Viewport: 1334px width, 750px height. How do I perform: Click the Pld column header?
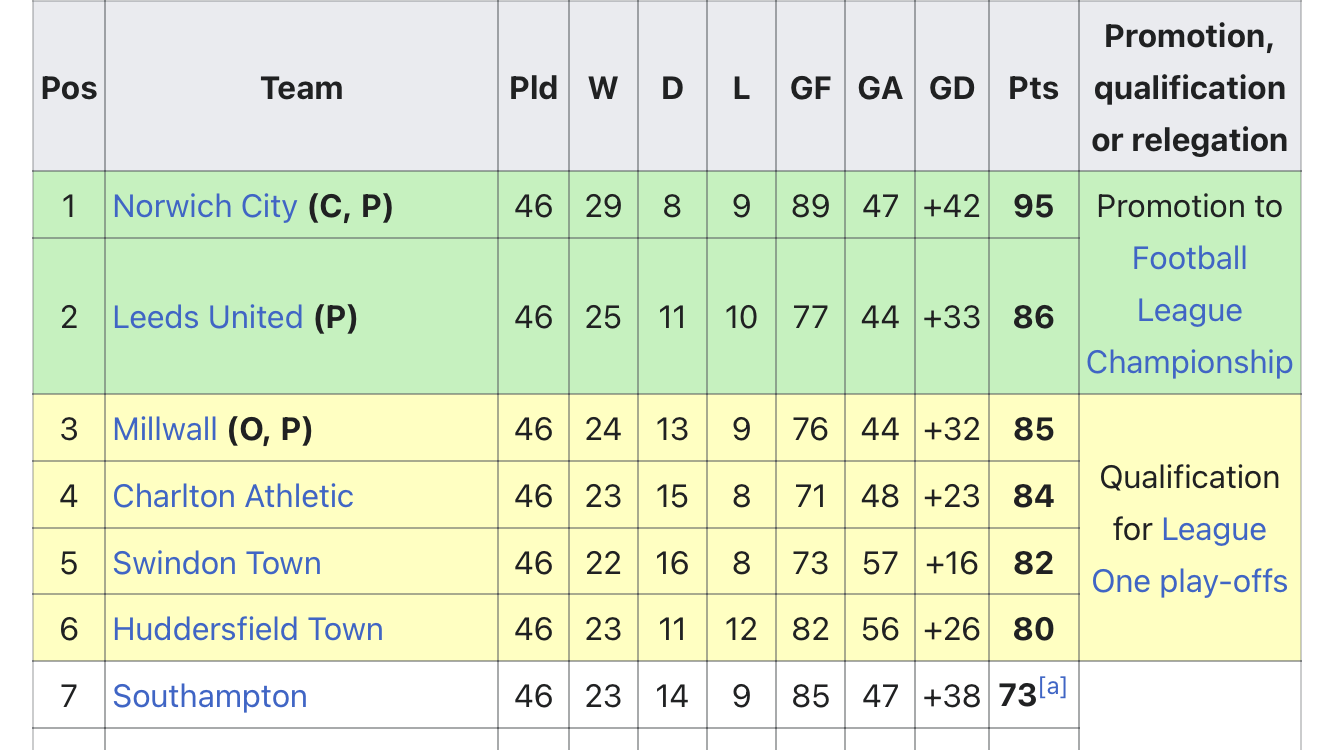coord(534,87)
